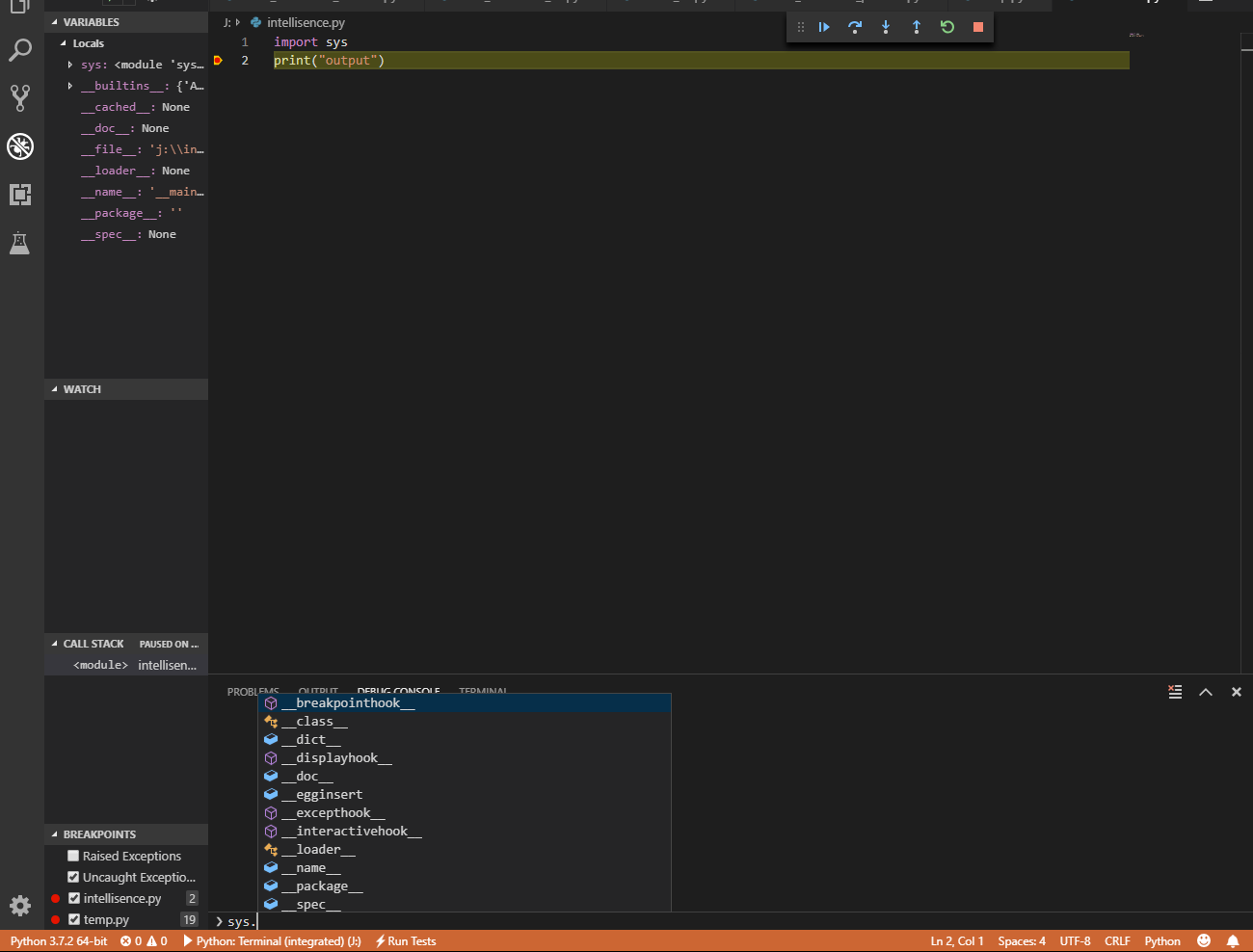
Task: Switch to the Terminal tab
Action: tap(483, 691)
